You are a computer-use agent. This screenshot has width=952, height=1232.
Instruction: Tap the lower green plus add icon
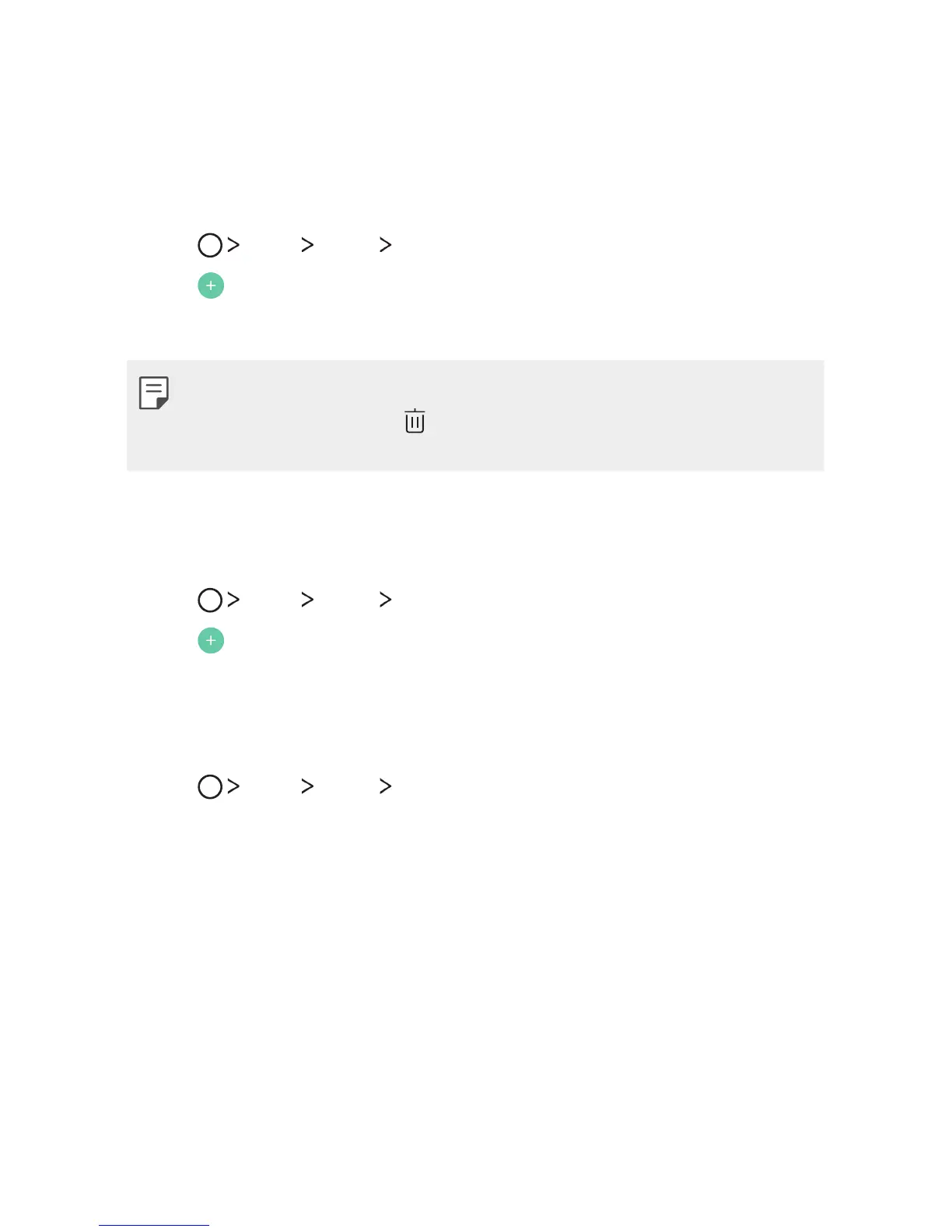point(211,641)
